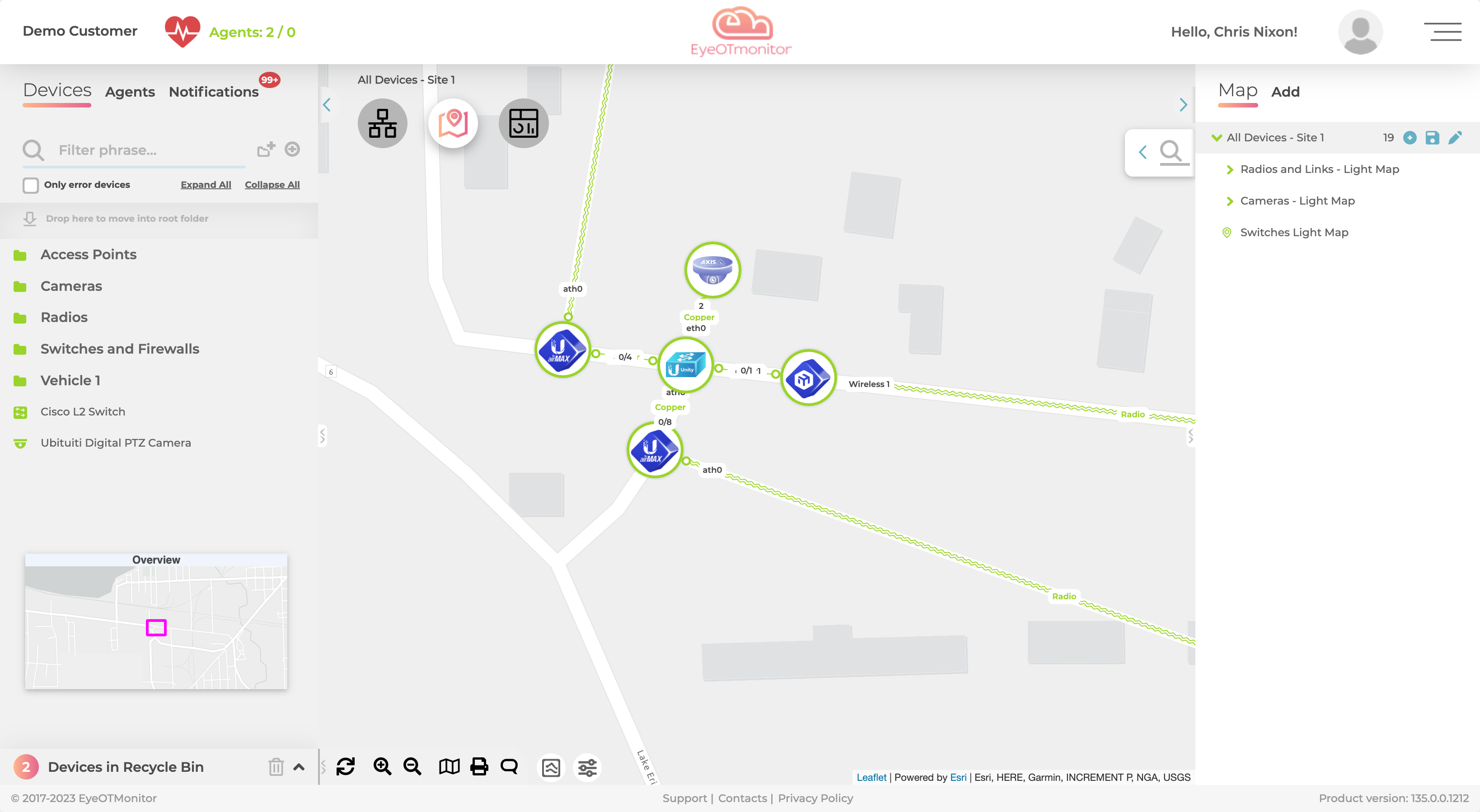This screenshot has width=1480, height=812.
Task: Collapse the All Devices - Site 1 tree
Action: point(1216,138)
